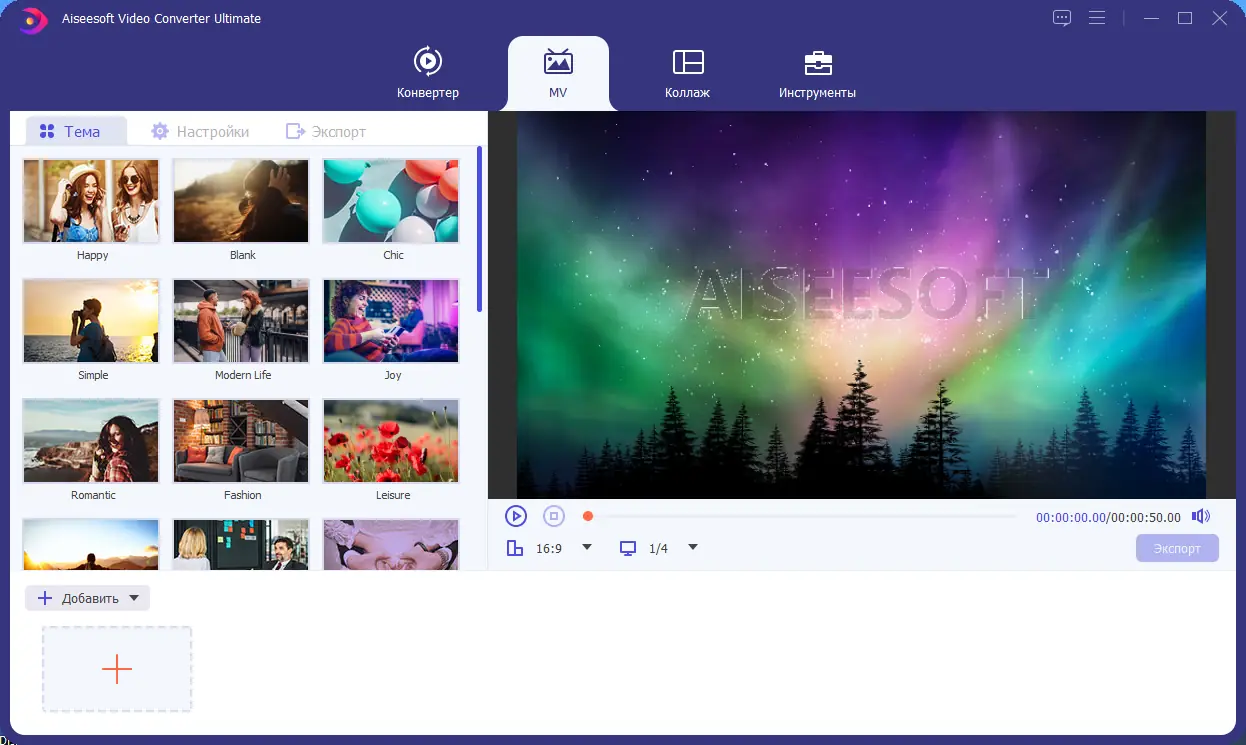This screenshot has height=745, width=1246.
Task: Click the 00:00:00.00 current time text
Action: 1070,518
